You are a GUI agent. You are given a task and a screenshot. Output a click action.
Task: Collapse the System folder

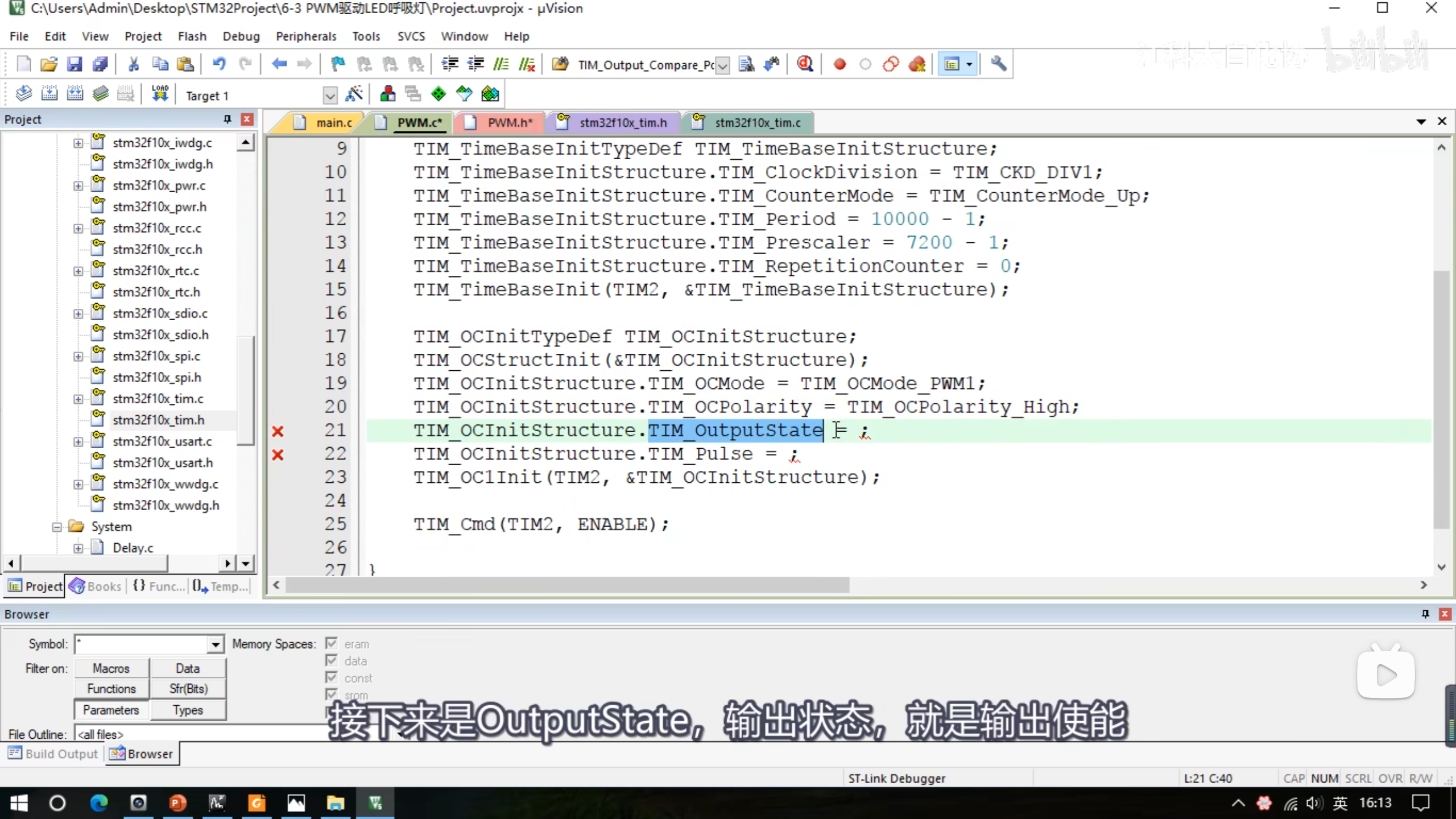(57, 527)
